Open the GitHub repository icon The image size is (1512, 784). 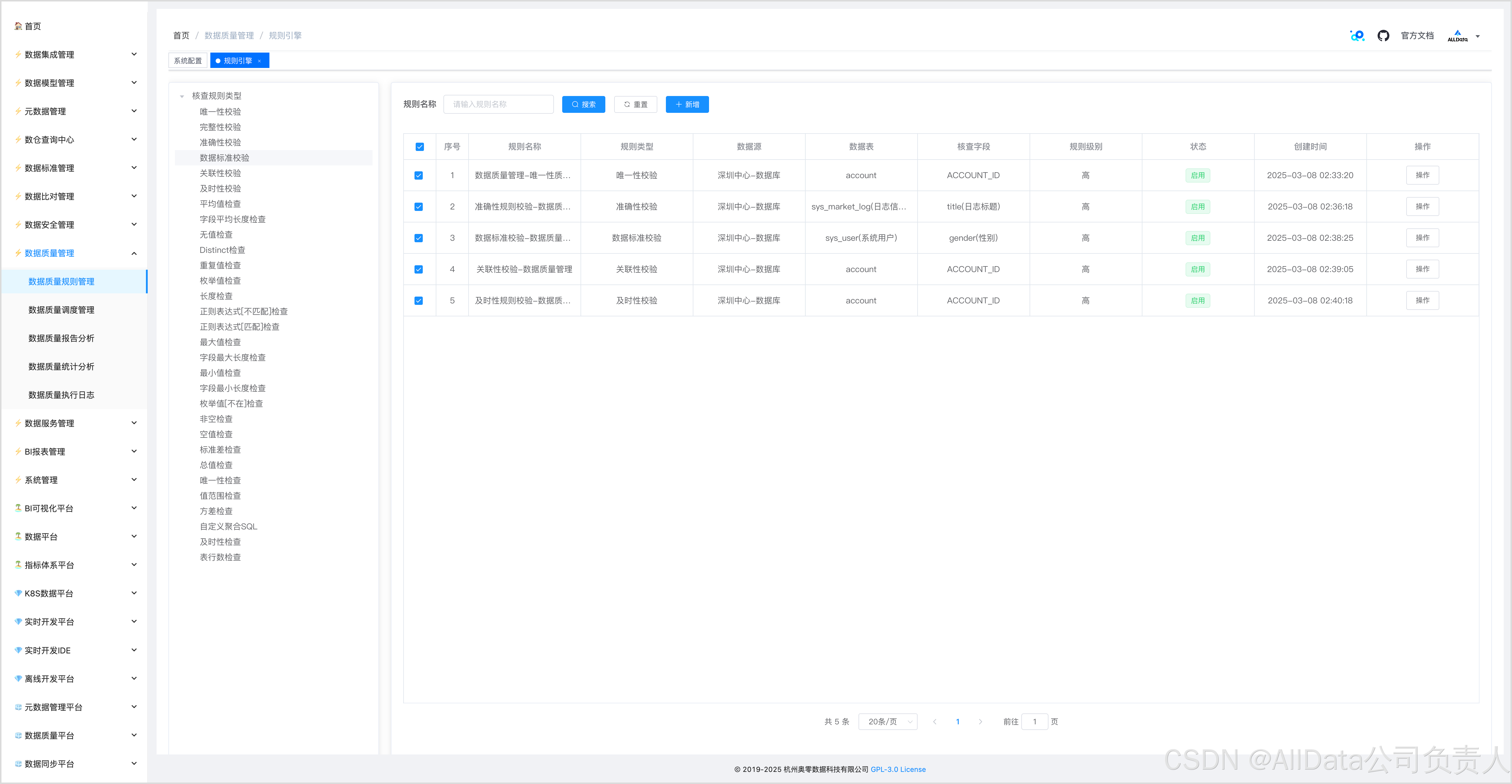pos(1383,36)
